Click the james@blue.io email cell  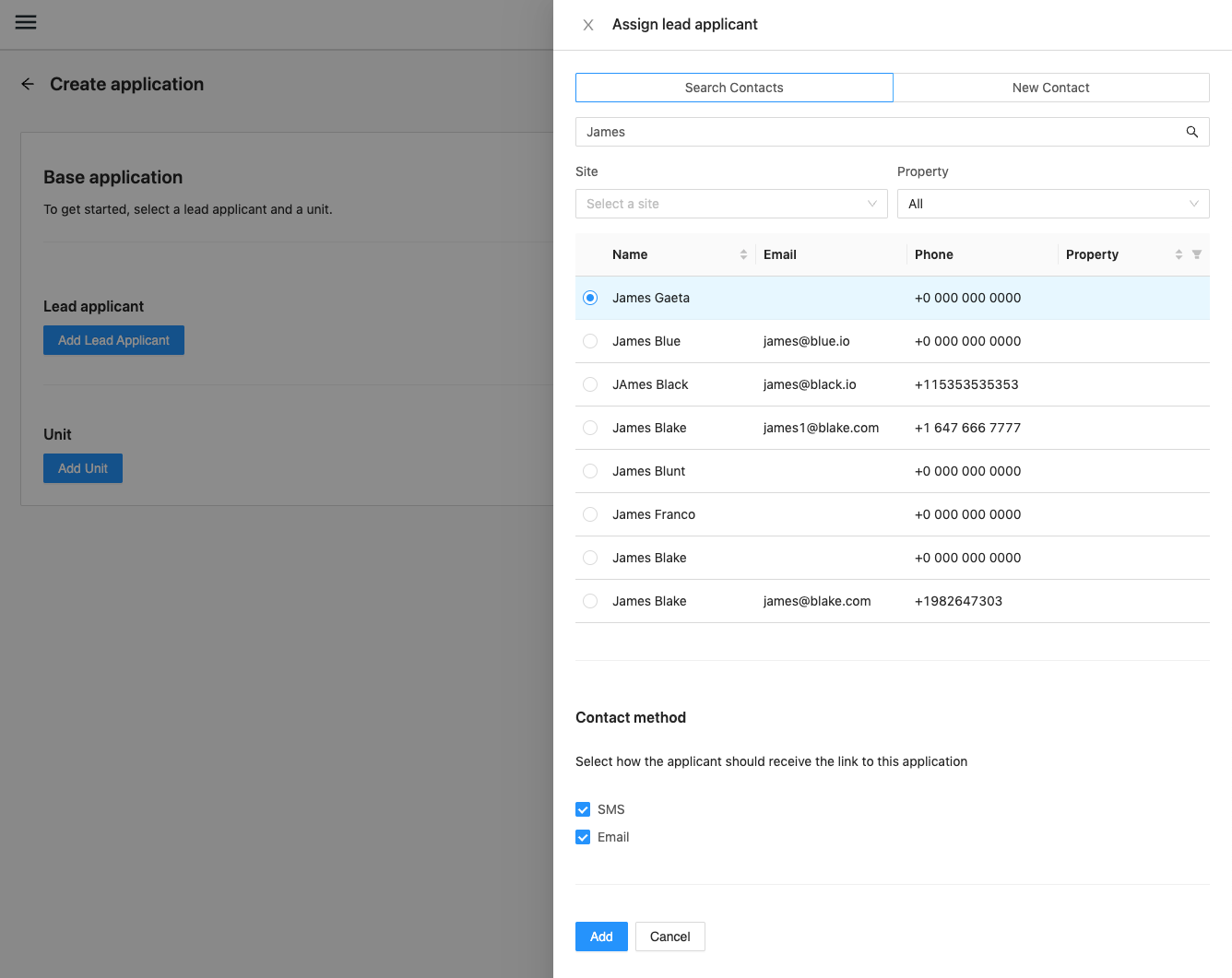pos(807,341)
